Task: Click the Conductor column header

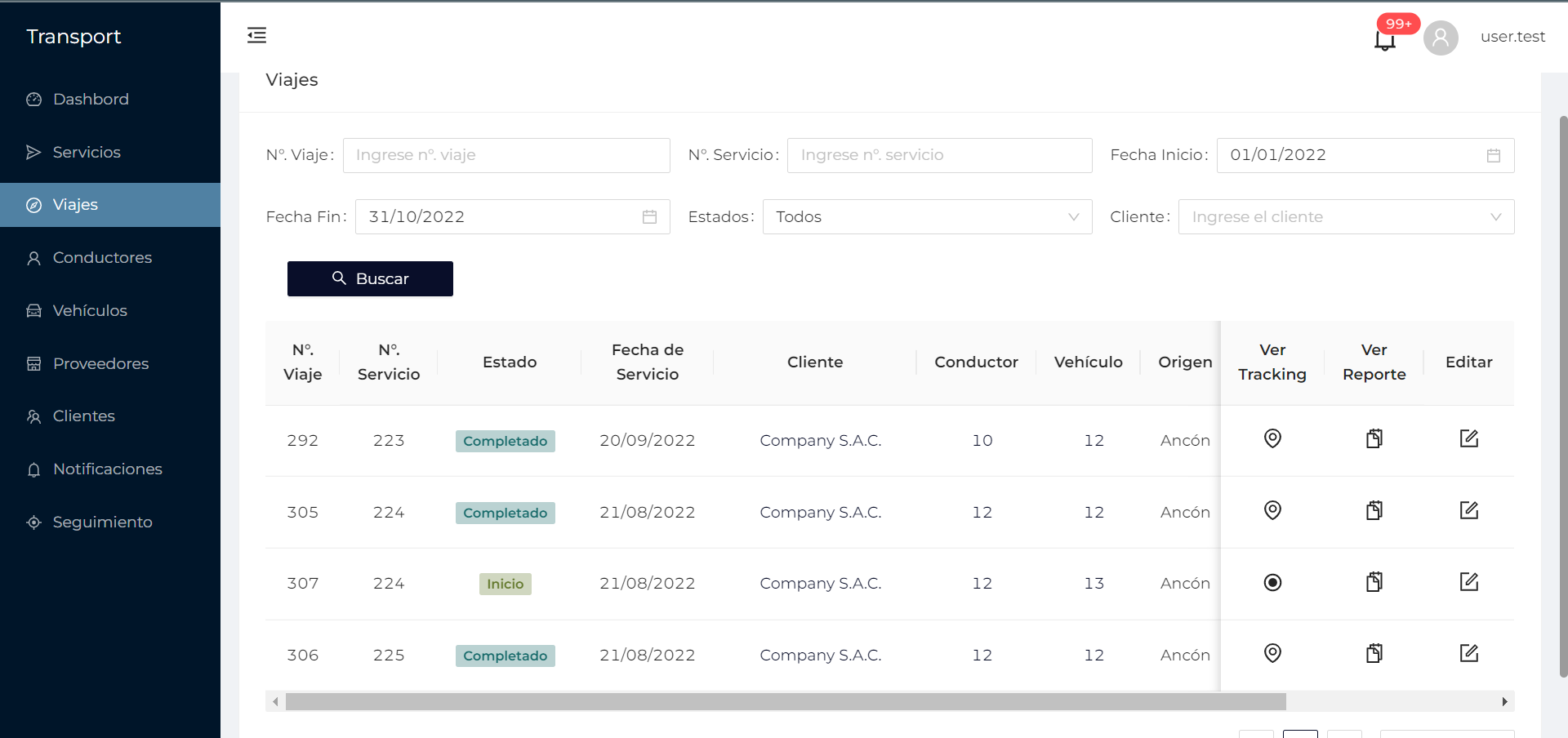Action: pyautogui.click(x=977, y=362)
